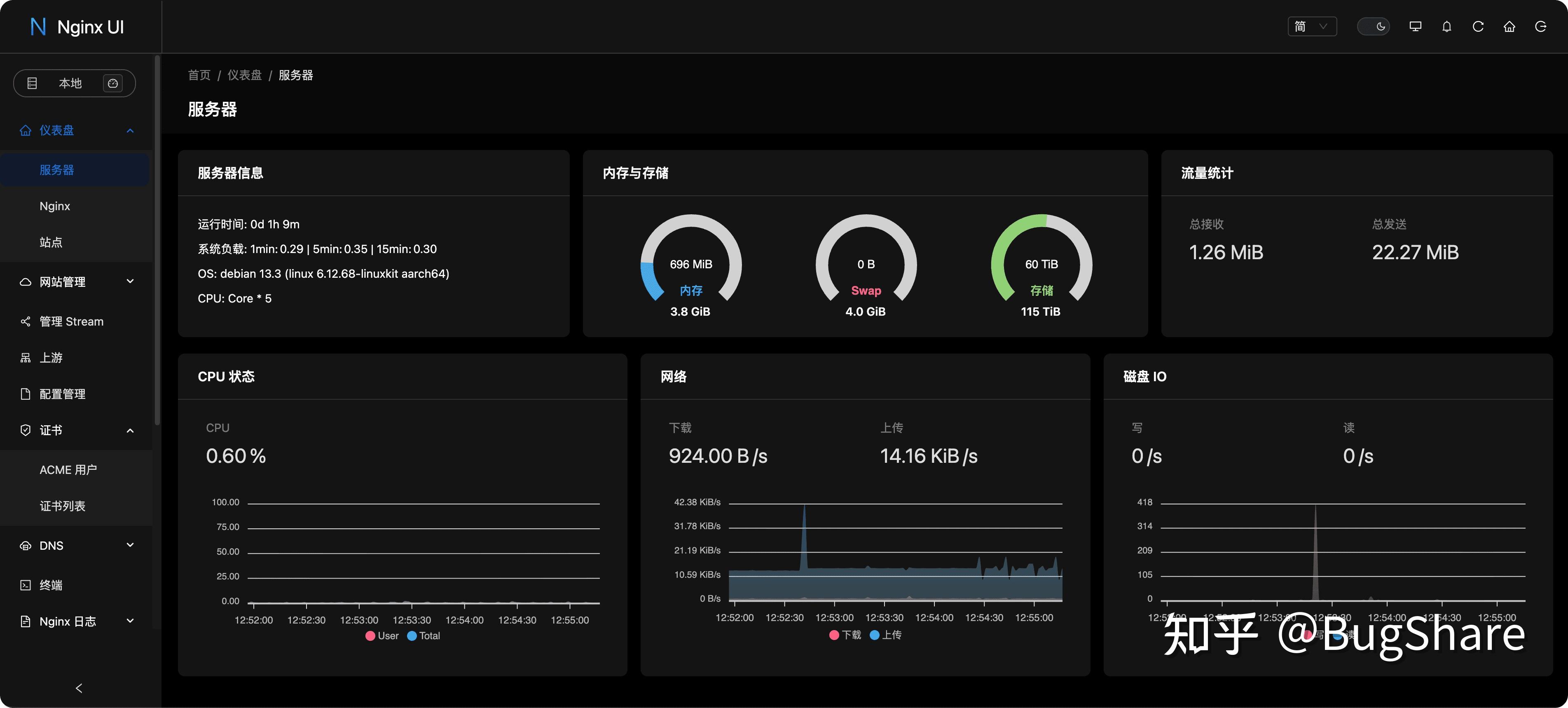
Task: Click the gauge icon beside 本地
Action: coord(112,83)
